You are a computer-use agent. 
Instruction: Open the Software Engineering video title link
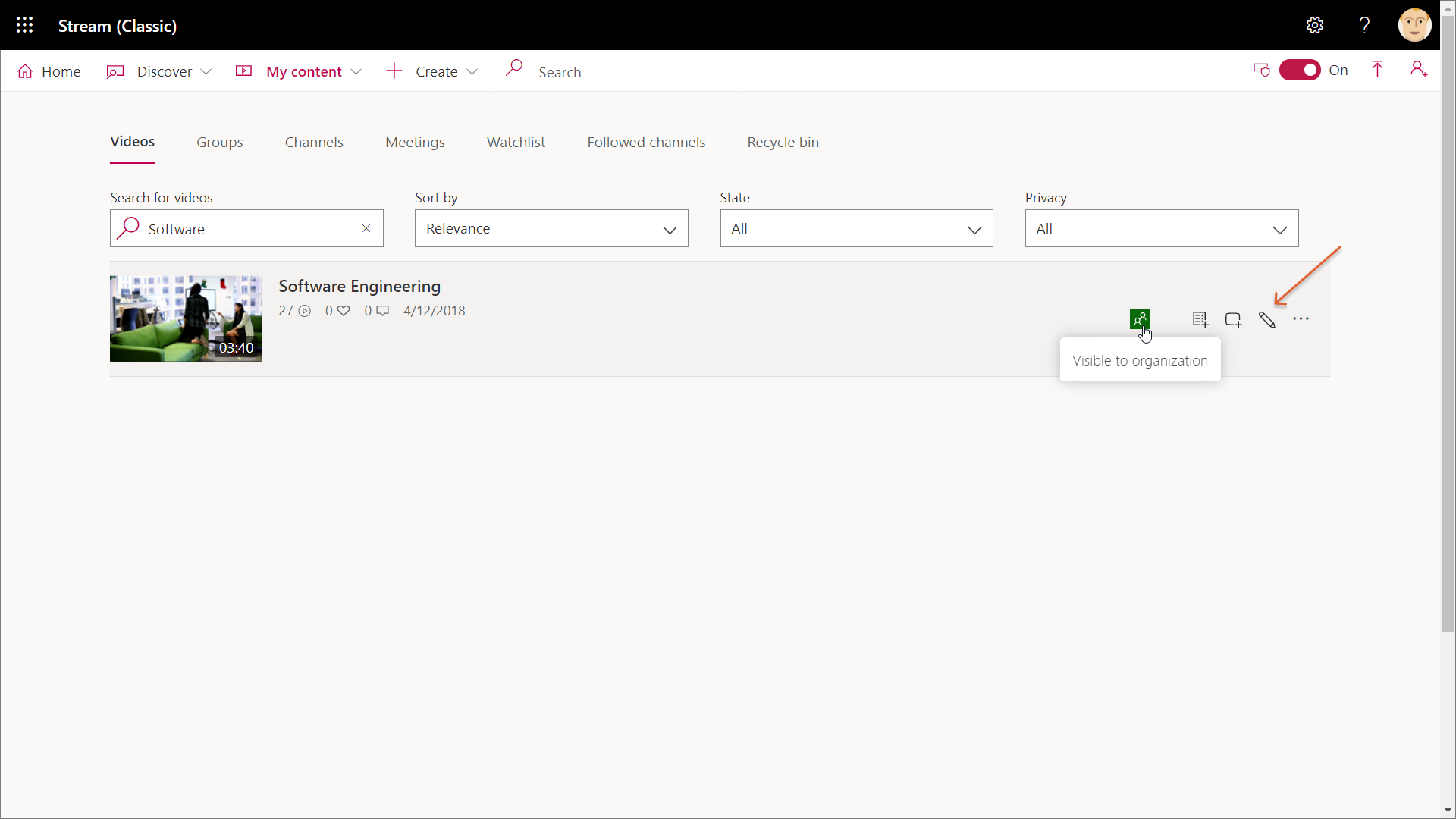[x=359, y=286]
